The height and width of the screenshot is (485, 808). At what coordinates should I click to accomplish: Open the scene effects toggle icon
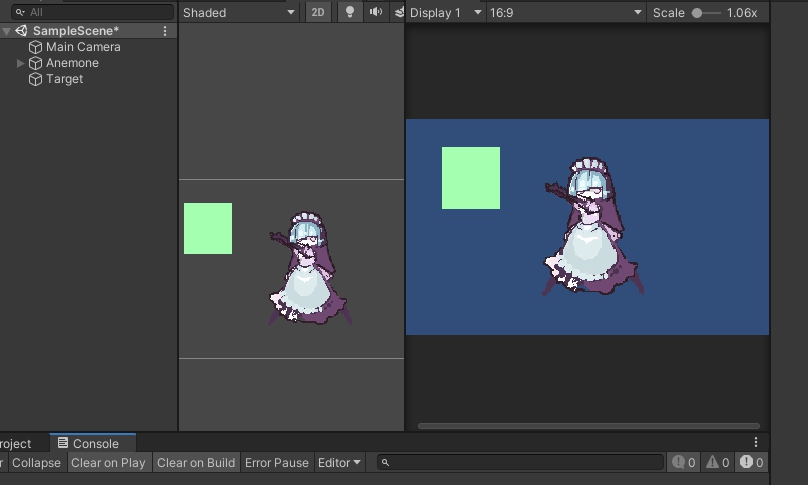tap(399, 12)
